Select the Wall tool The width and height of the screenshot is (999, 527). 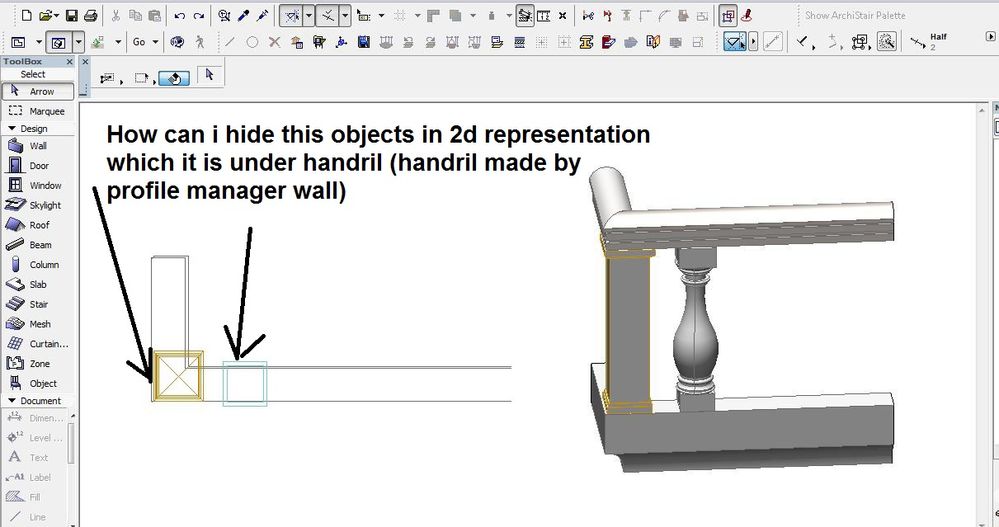click(38, 146)
